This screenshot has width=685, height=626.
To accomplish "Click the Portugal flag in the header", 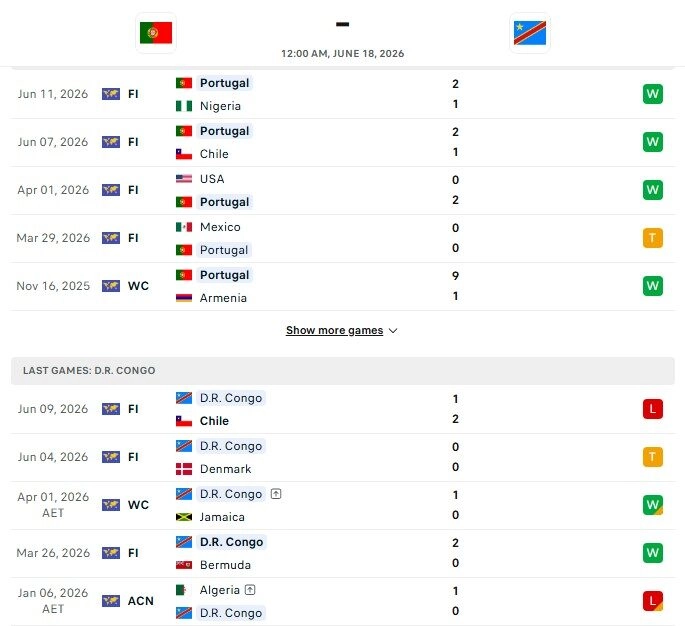I will [x=156, y=33].
